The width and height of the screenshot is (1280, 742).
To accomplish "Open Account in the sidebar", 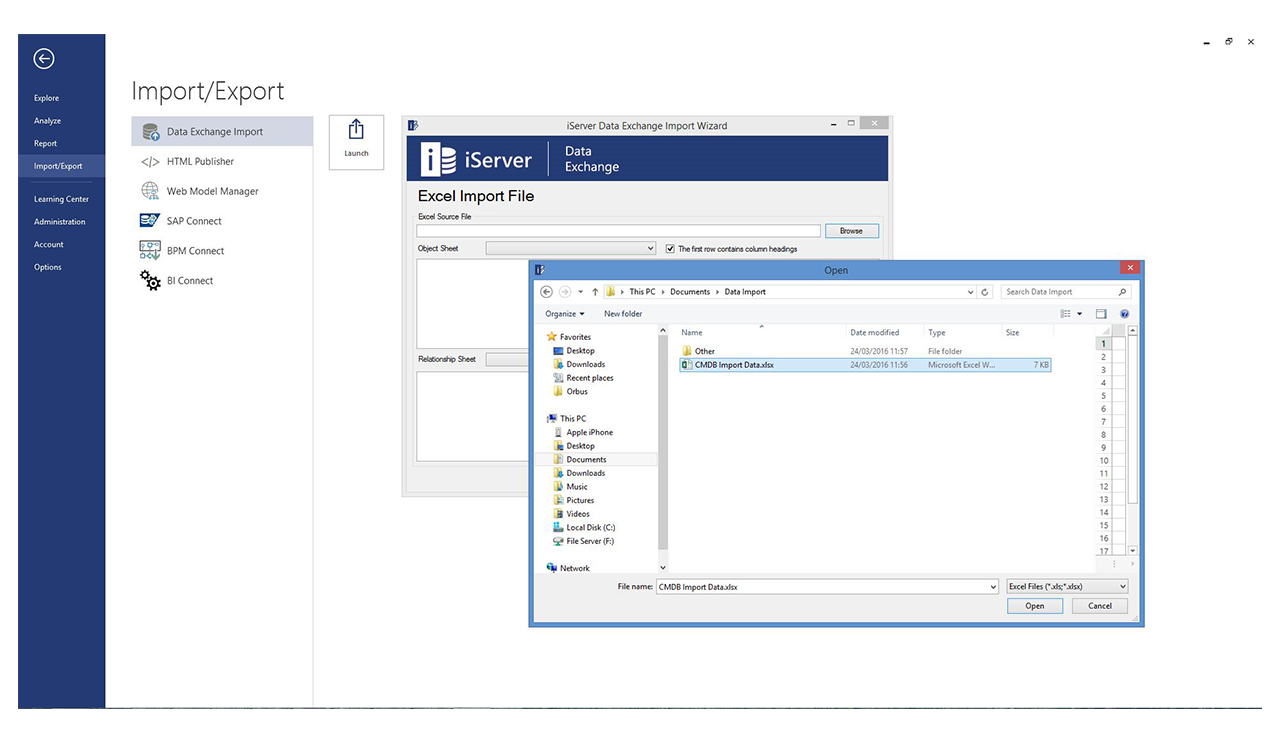I will [x=49, y=244].
